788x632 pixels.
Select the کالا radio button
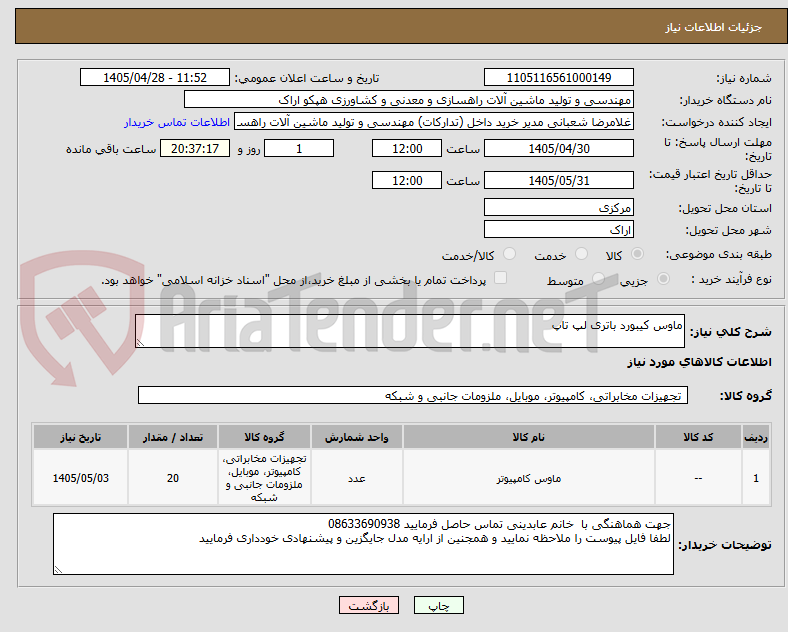pos(637,254)
